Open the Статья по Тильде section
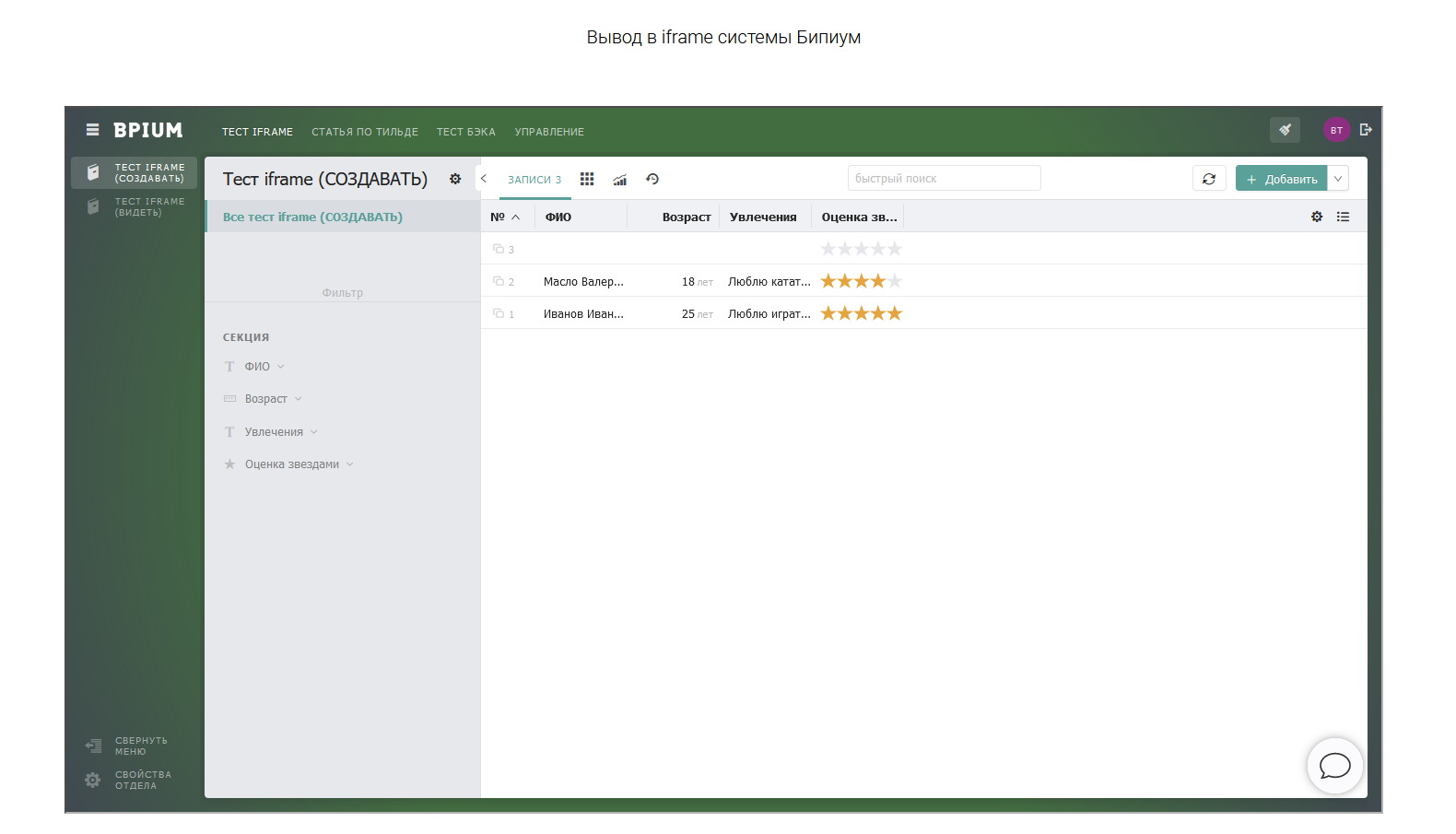 coord(365,132)
